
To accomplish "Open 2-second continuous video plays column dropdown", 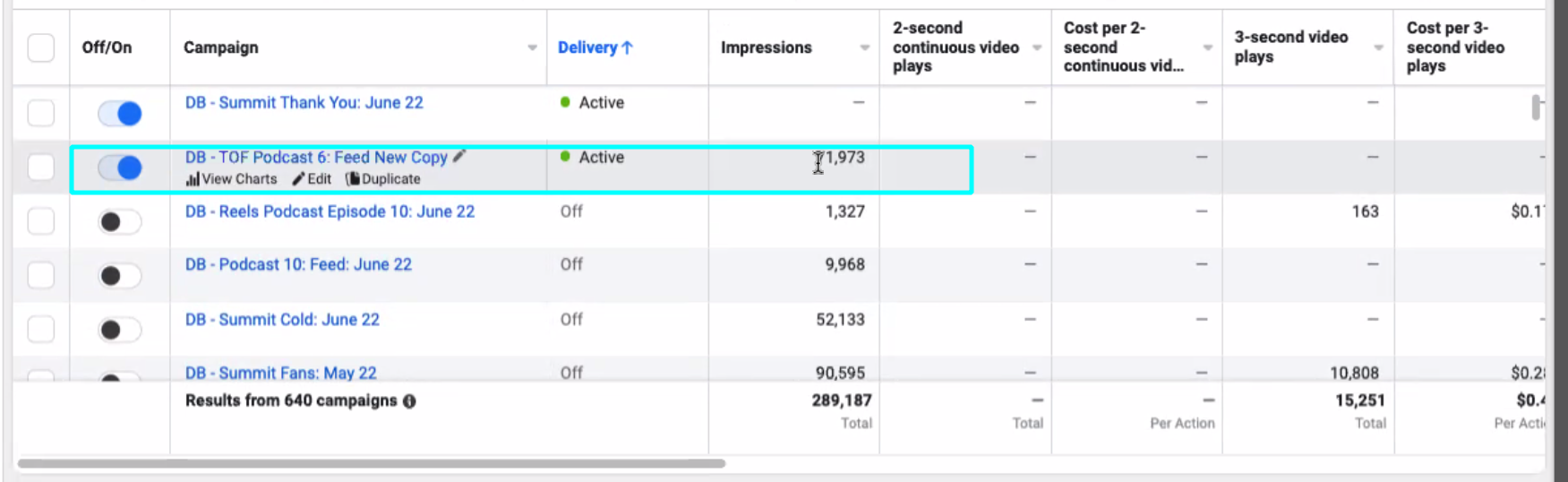I will click(1036, 47).
